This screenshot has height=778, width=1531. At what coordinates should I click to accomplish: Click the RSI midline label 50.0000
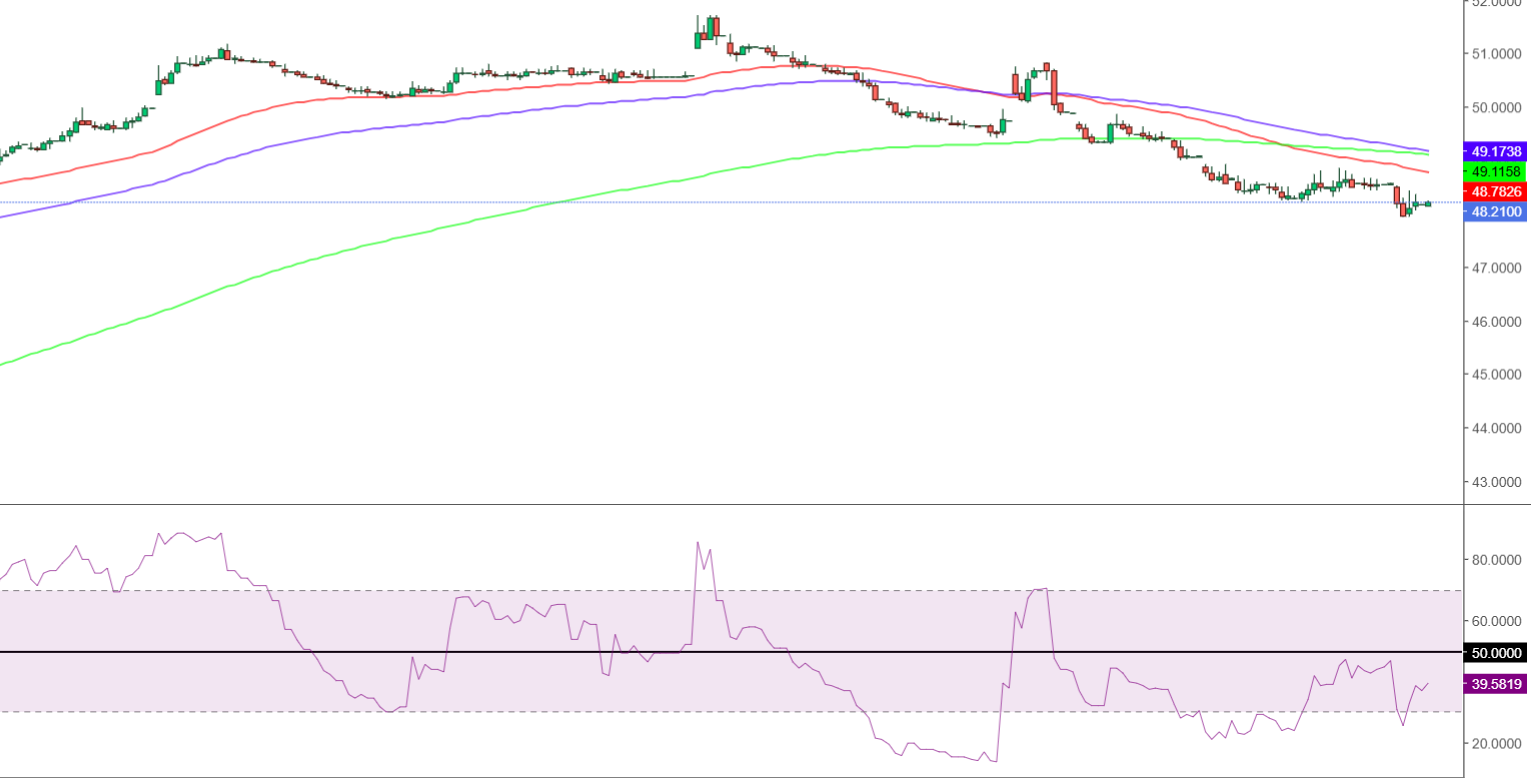click(1494, 653)
